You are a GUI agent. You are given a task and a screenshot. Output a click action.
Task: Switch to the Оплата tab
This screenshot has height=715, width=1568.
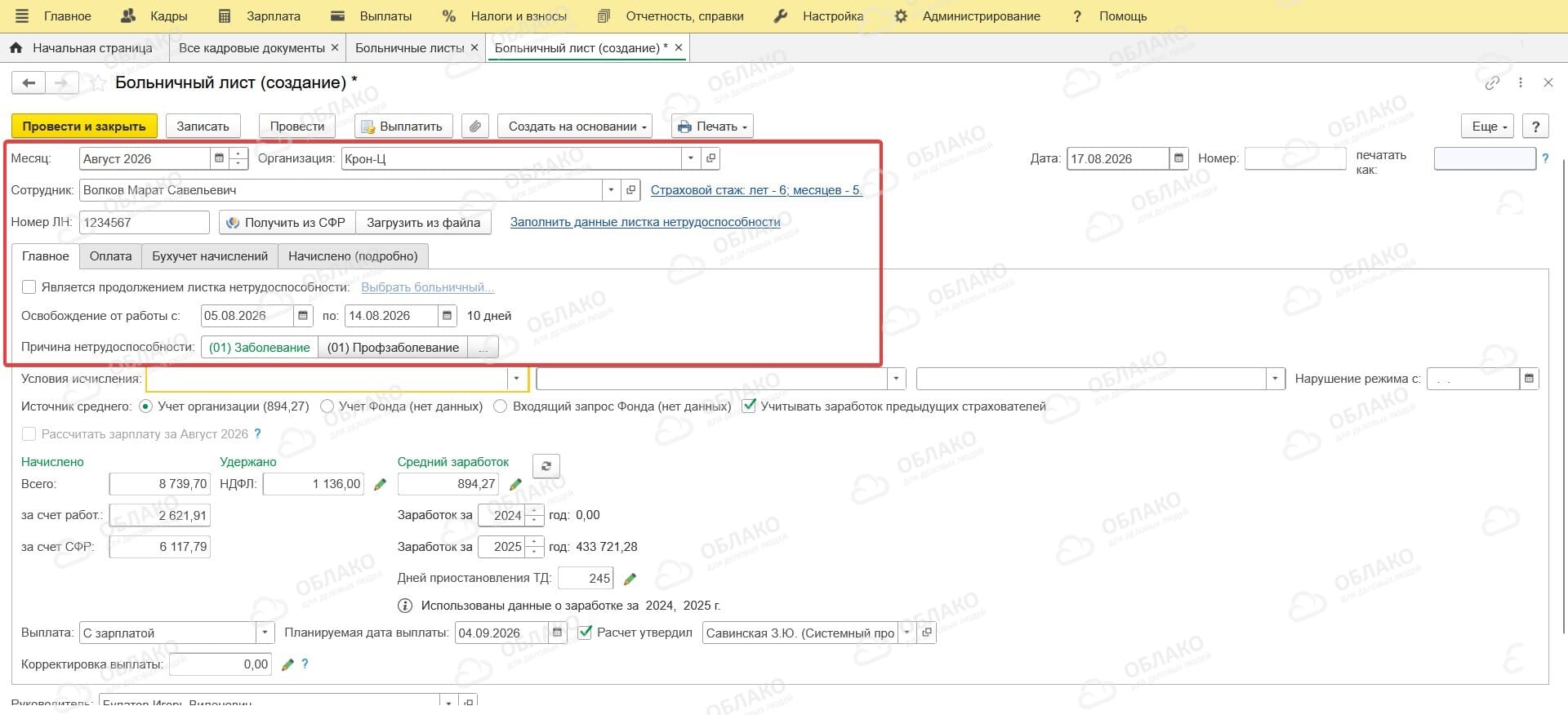110,256
